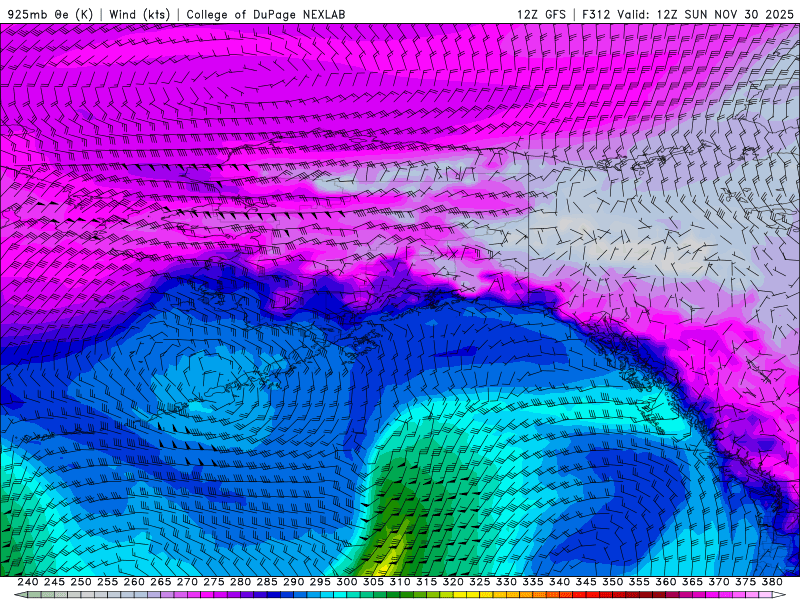Click the 275 color scale label

tap(213, 582)
